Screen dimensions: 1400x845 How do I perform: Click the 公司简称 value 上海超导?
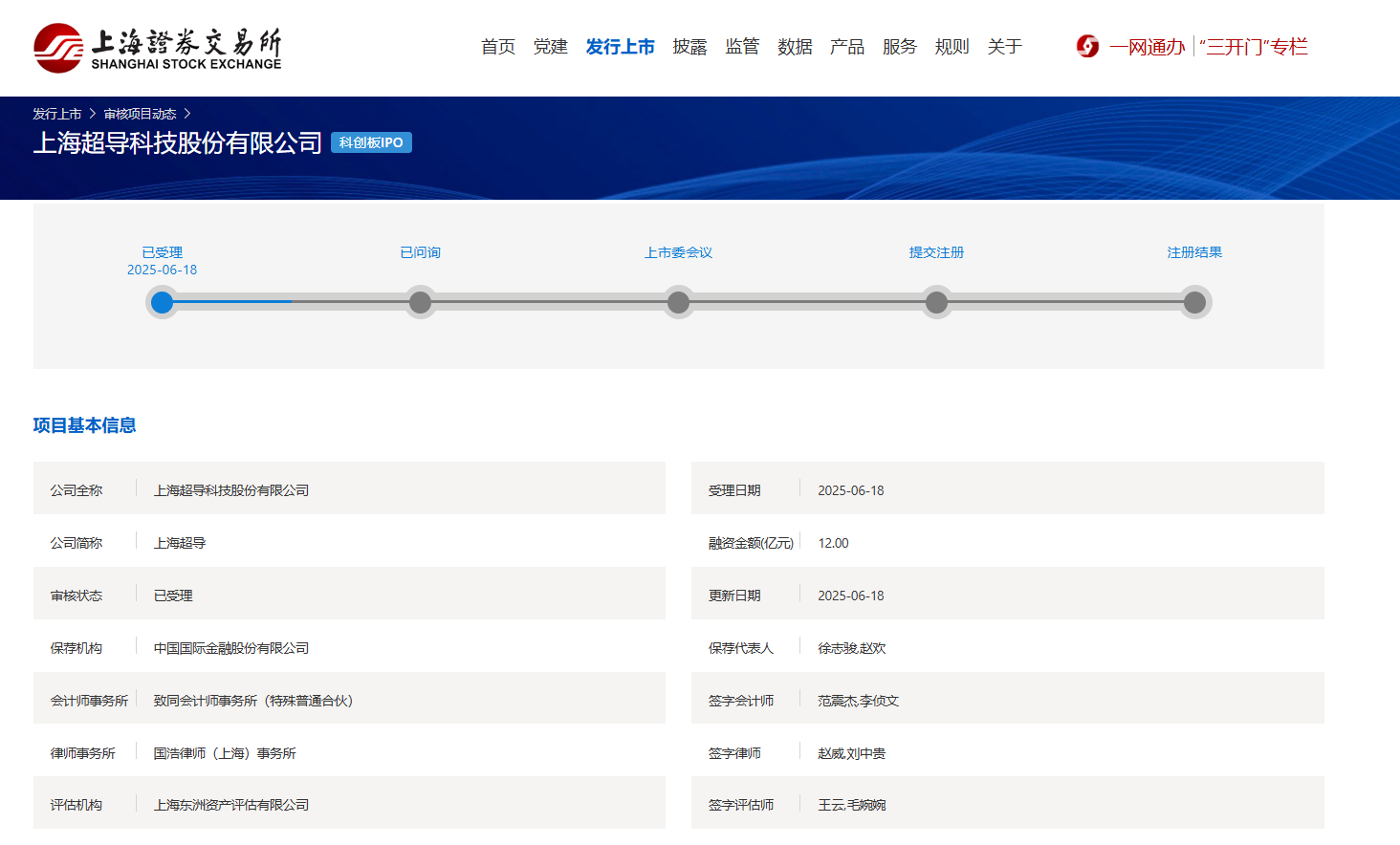click(x=180, y=543)
